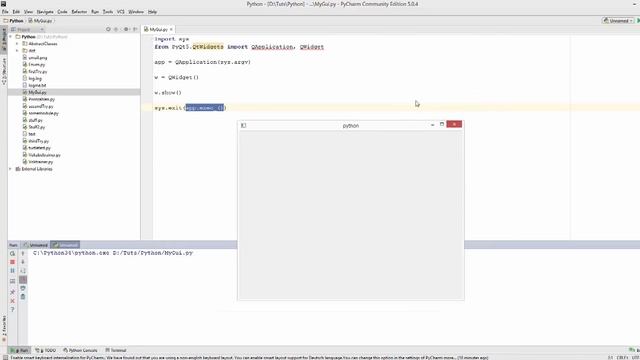Screen dimensions: 640x360
Task: Open the VCS menu
Action: [120, 12]
